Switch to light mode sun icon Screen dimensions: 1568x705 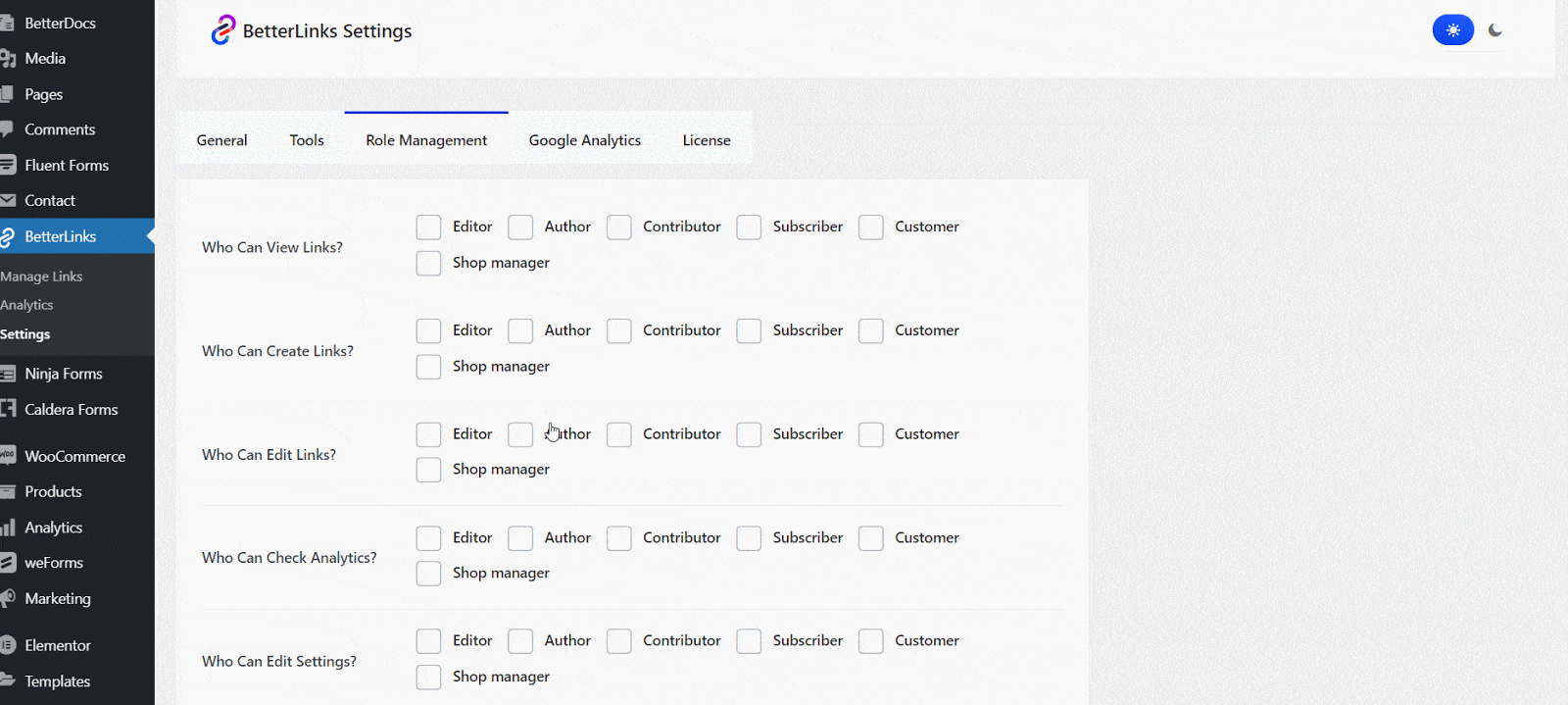[1452, 30]
